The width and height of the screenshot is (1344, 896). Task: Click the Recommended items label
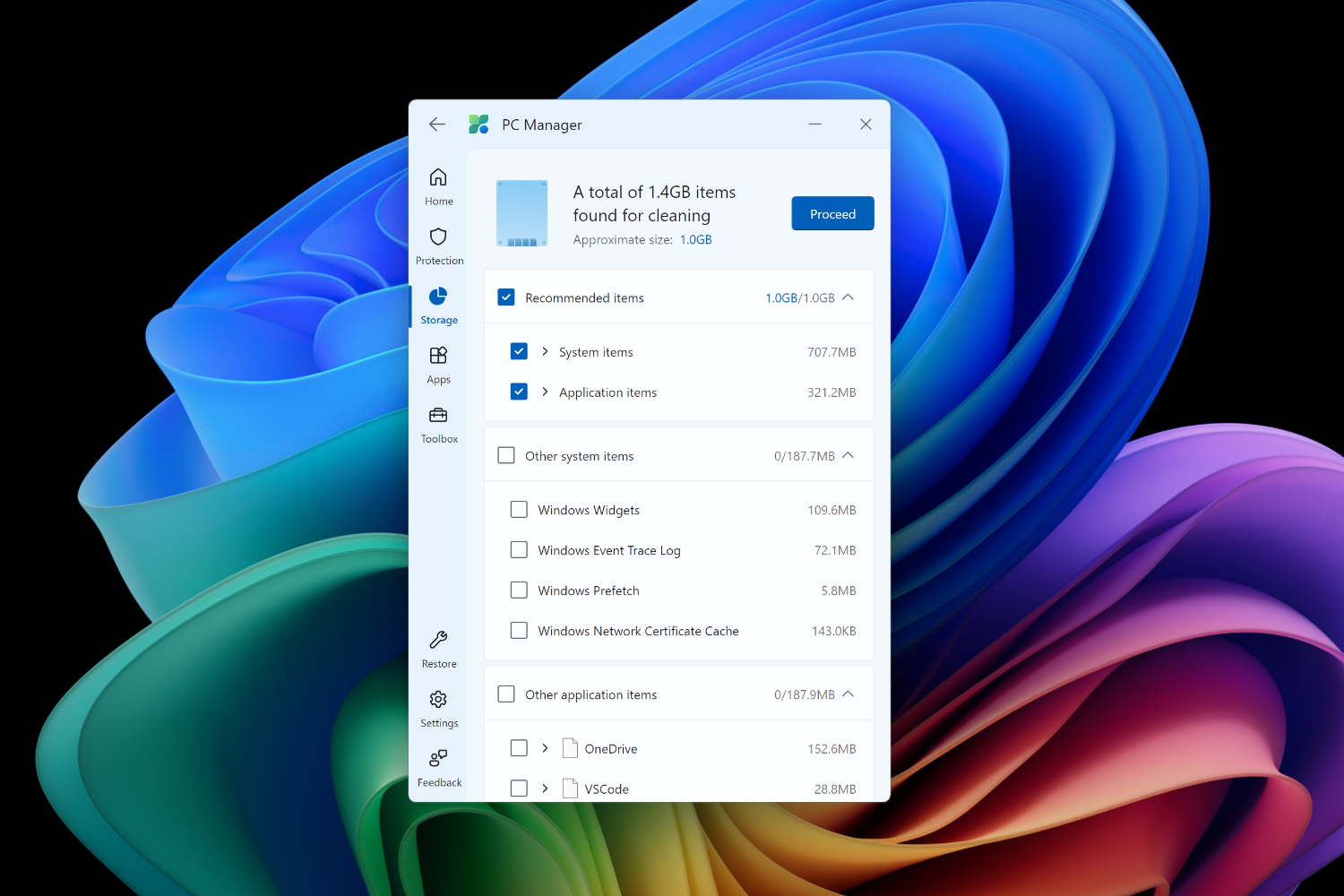coord(584,298)
